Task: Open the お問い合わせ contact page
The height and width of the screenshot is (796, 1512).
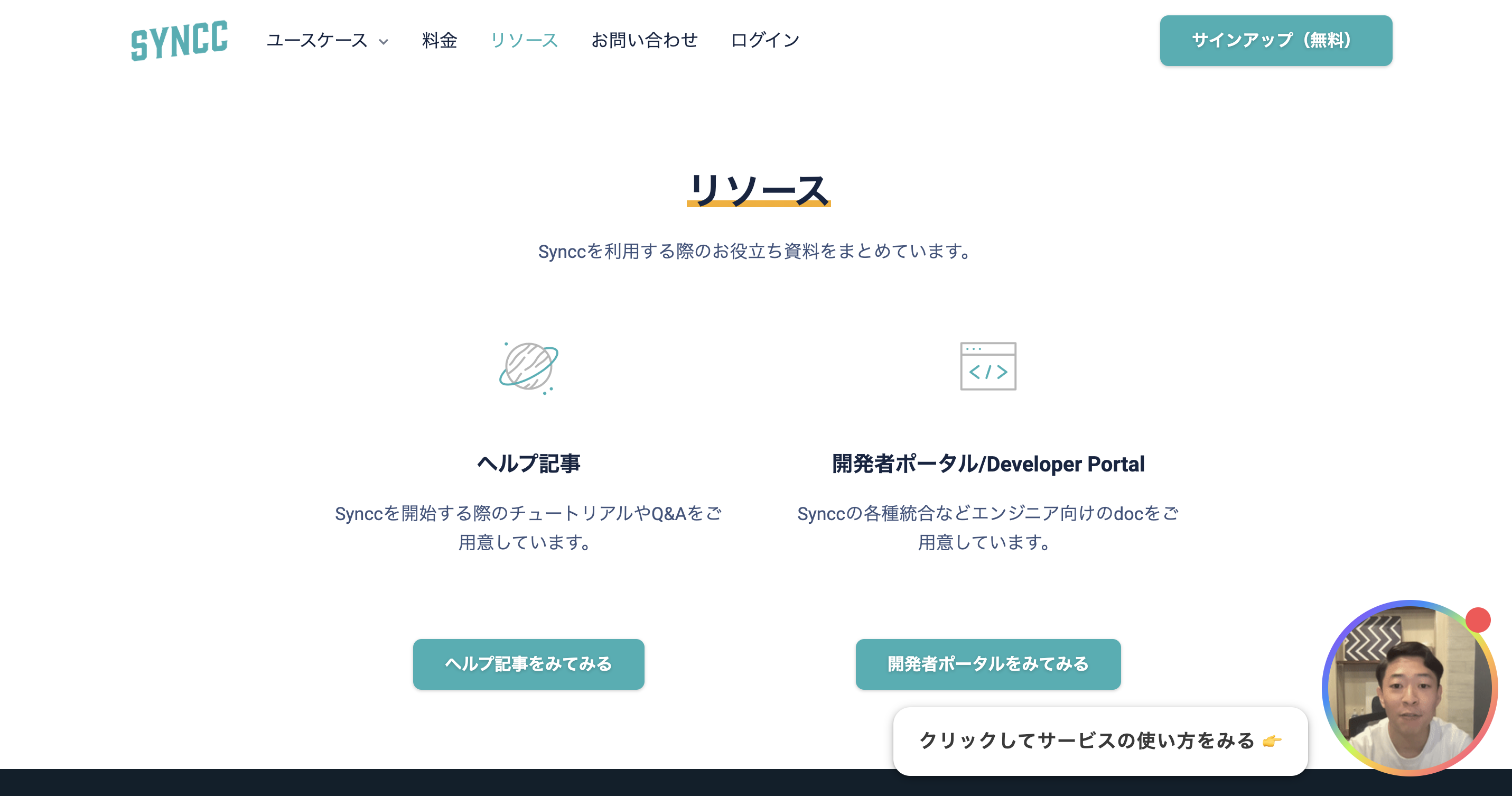Action: point(645,41)
